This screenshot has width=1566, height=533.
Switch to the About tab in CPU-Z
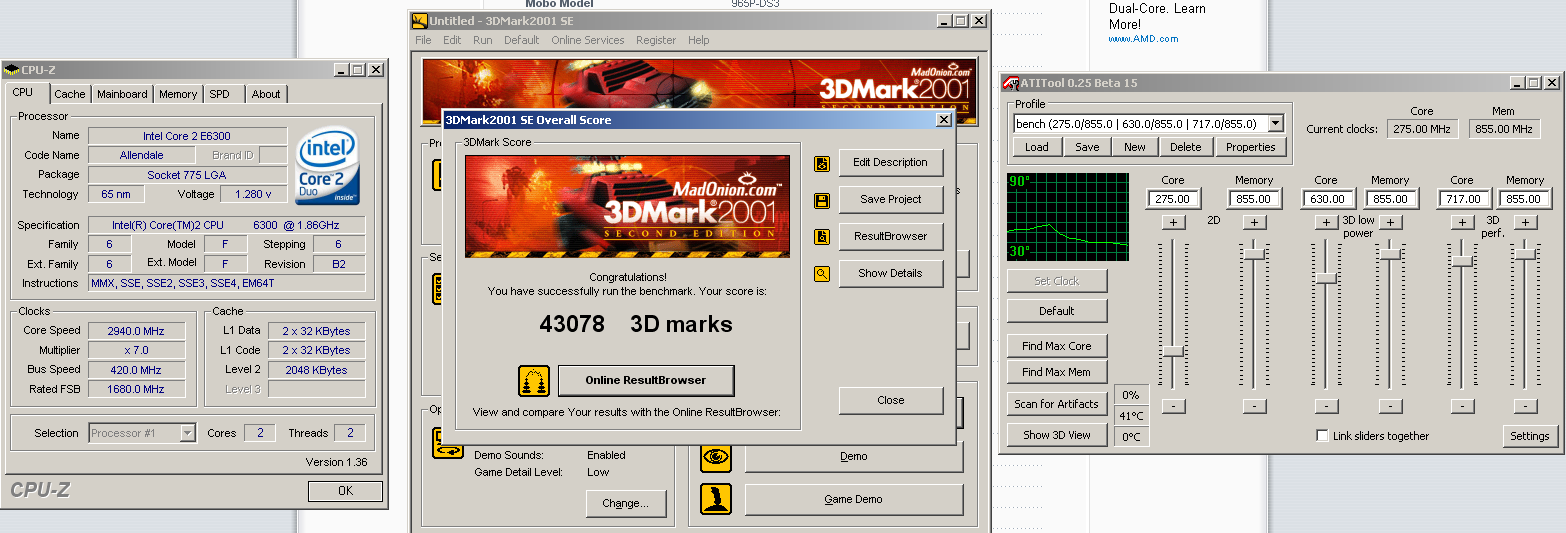click(x=266, y=94)
